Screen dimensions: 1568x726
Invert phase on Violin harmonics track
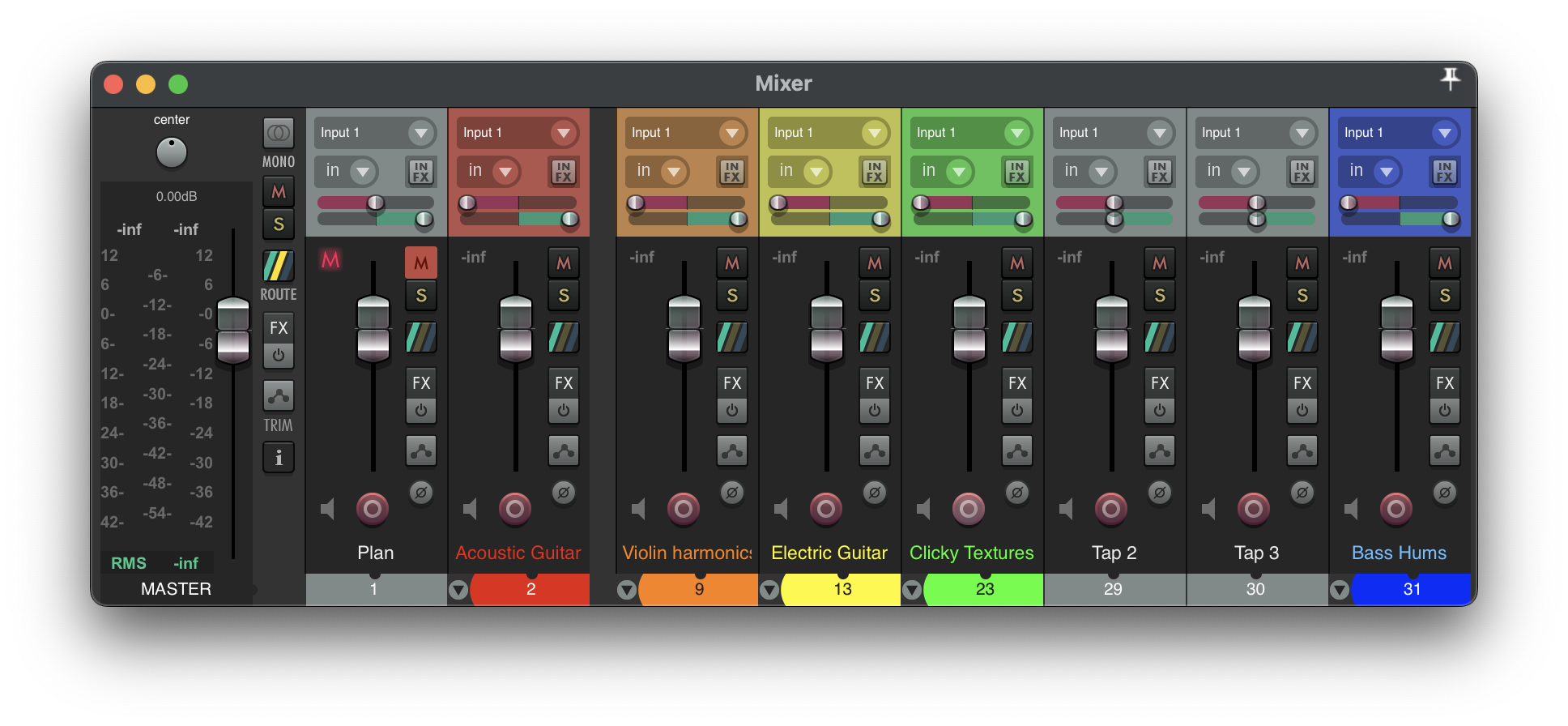tap(732, 492)
